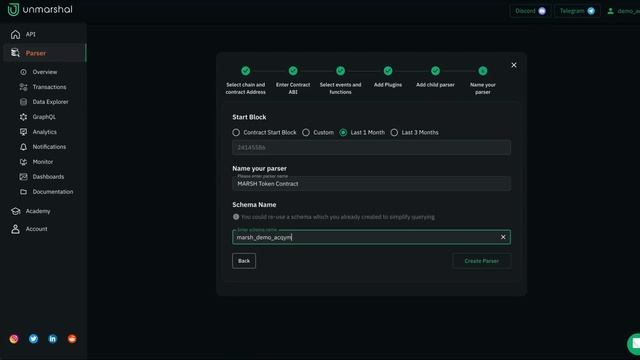Open the Reddit social icon

(x=72, y=339)
